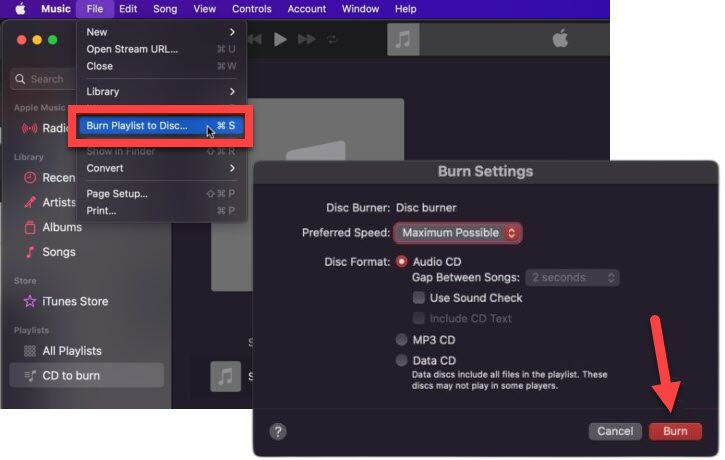Open iTunes Store star icon
Image resolution: width=725 pixels, height=460 pixels.
point(30,301)
